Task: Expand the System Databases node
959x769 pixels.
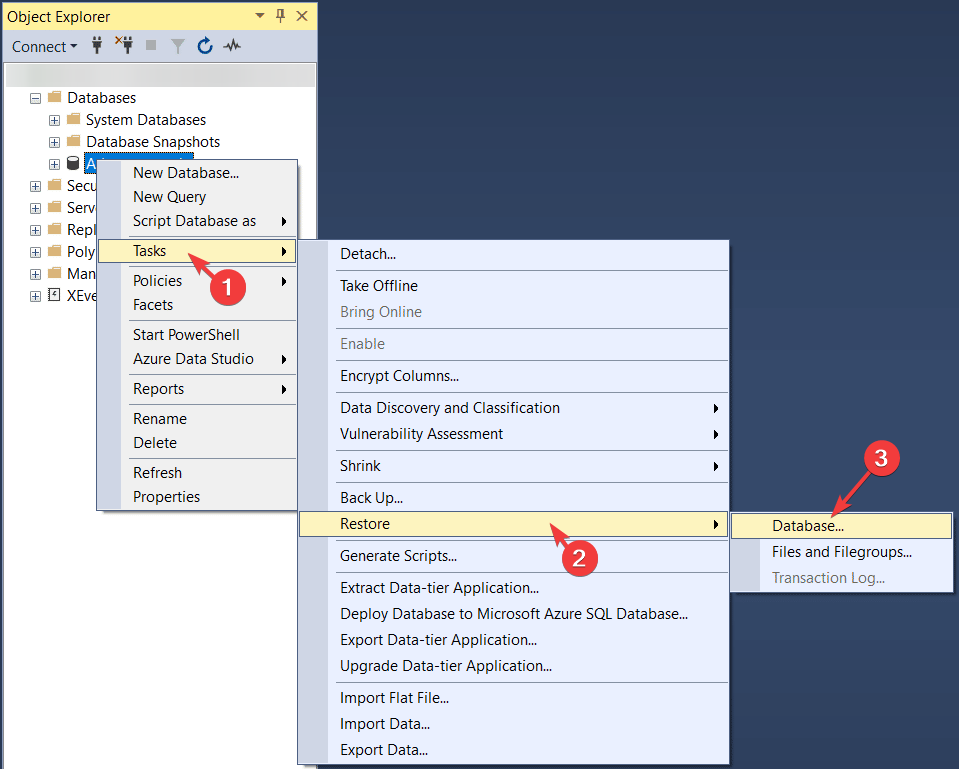Action: (54, 119)
